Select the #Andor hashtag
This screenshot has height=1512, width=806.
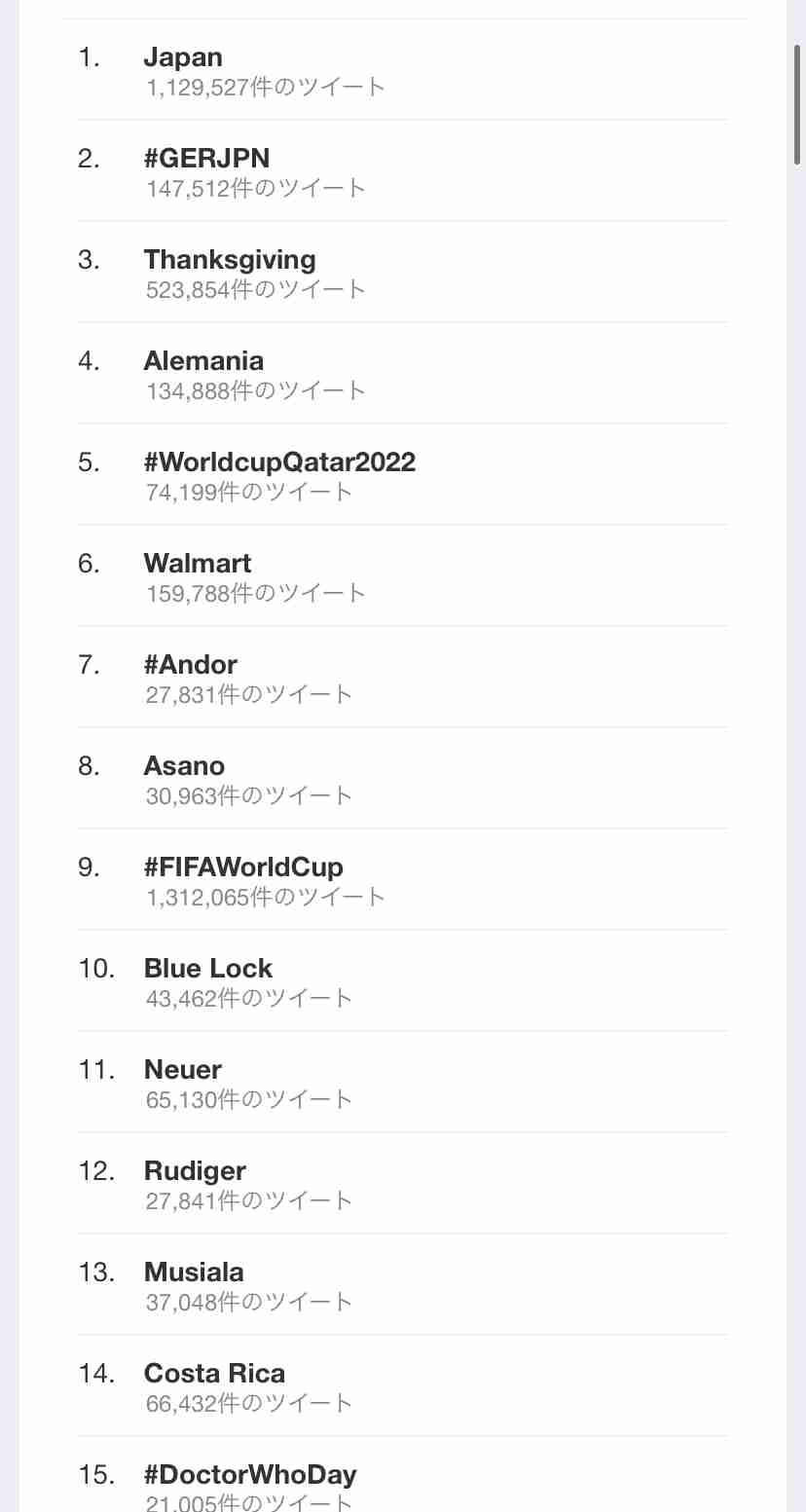[x=191, y=665]
